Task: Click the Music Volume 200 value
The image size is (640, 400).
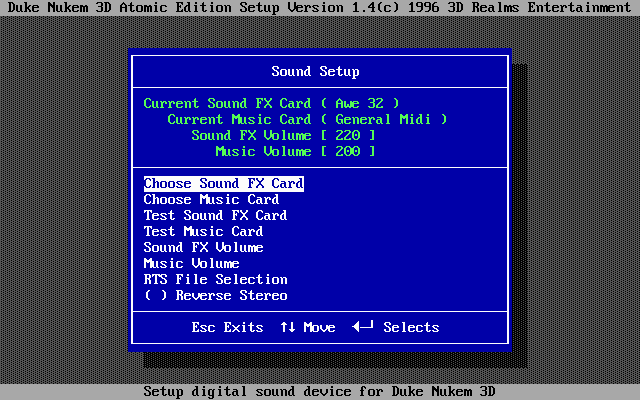Action: click(x=348, y=151)
